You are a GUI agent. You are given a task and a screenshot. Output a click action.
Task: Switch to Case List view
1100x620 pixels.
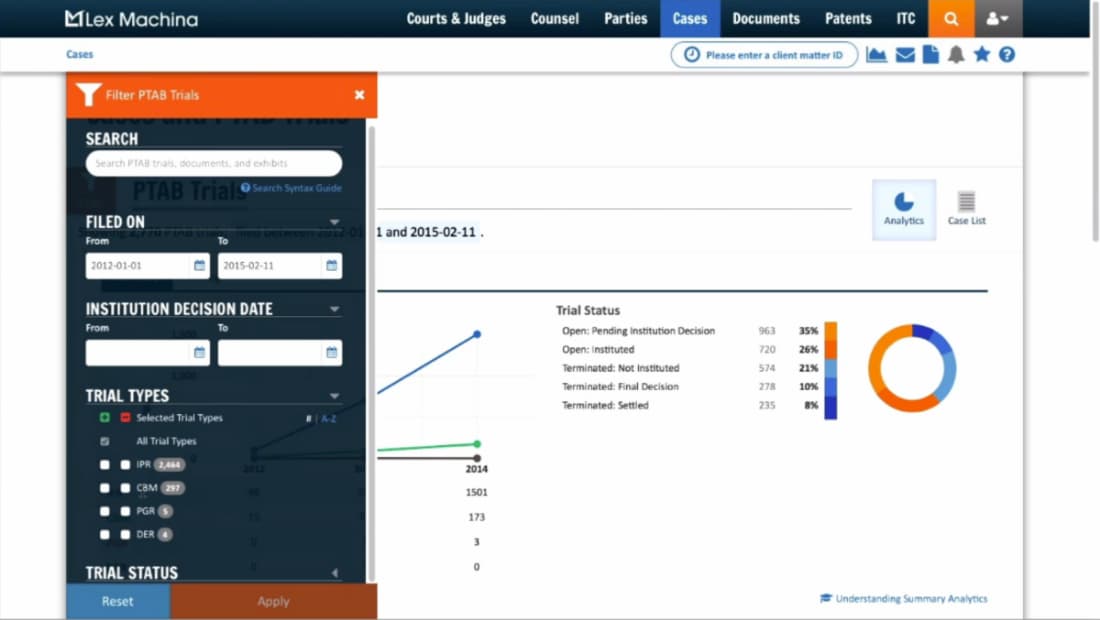point(966,210)
